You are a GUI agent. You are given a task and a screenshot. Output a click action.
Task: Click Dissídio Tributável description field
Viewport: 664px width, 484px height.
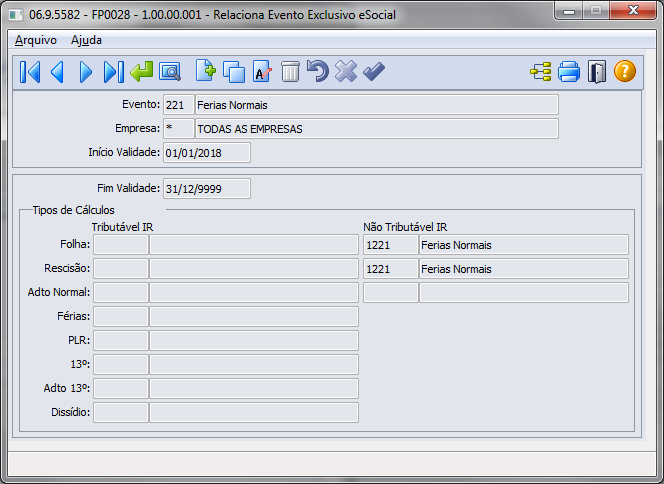[x=254, y=412]
